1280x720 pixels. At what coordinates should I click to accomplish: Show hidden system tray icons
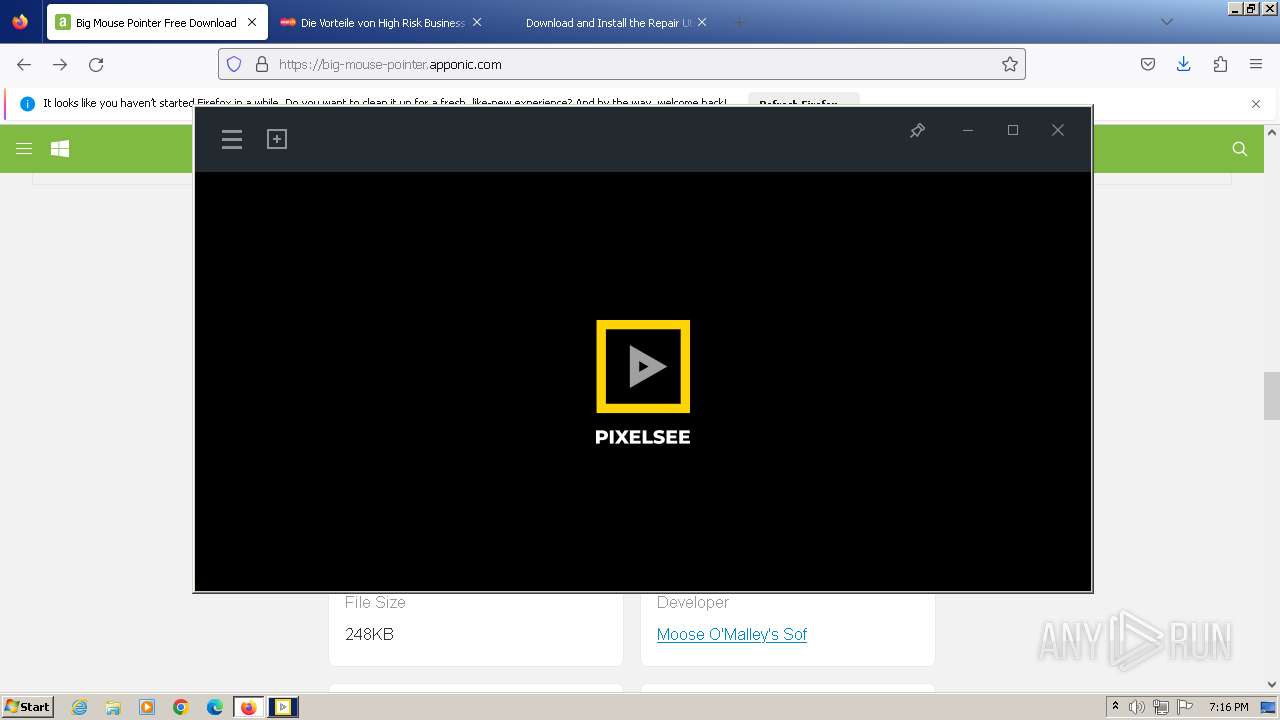tap(1115, 707)
